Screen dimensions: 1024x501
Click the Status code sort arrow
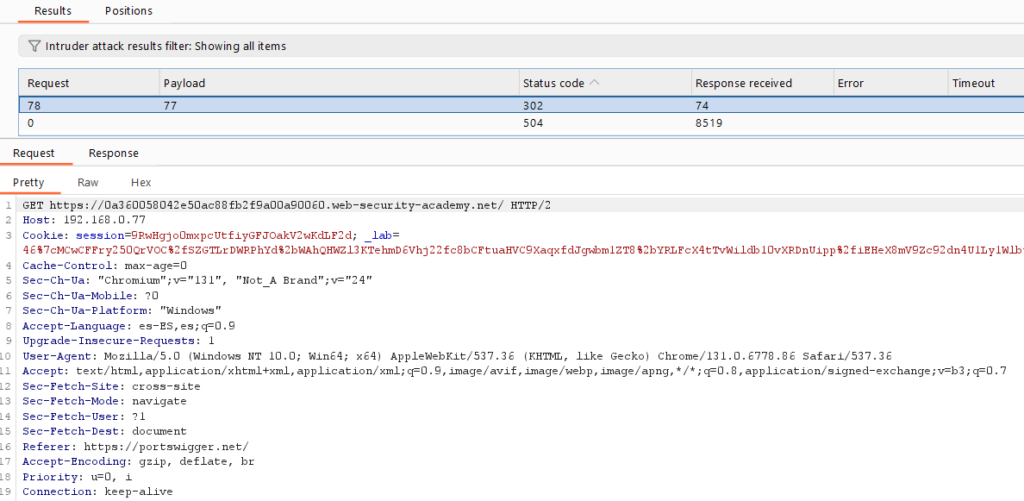594,83
